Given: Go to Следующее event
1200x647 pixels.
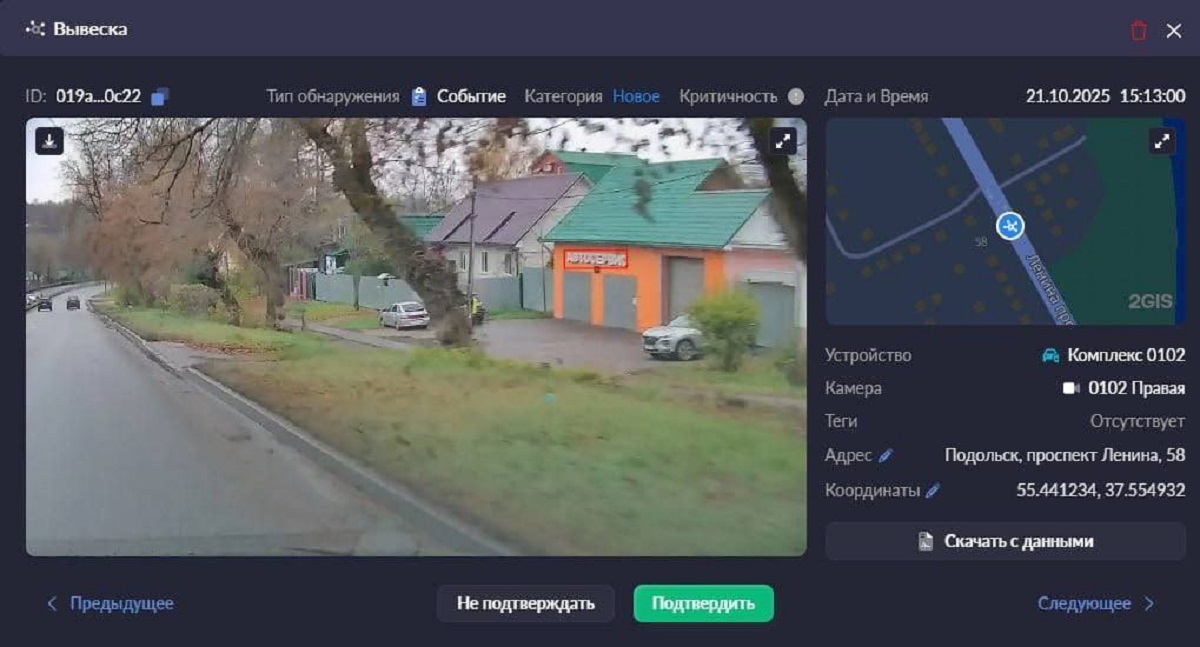Looking at the screenshot, I should 1095,603.
